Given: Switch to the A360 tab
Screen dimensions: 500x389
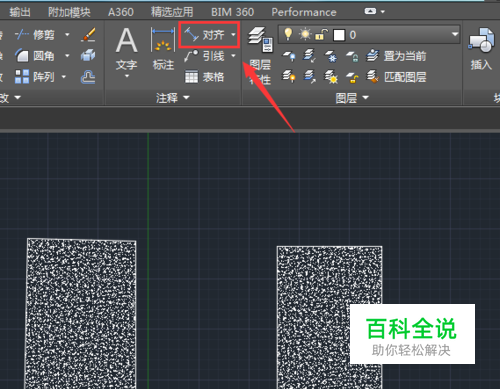Looking at the screenshot, I should [x=121, y=12].
